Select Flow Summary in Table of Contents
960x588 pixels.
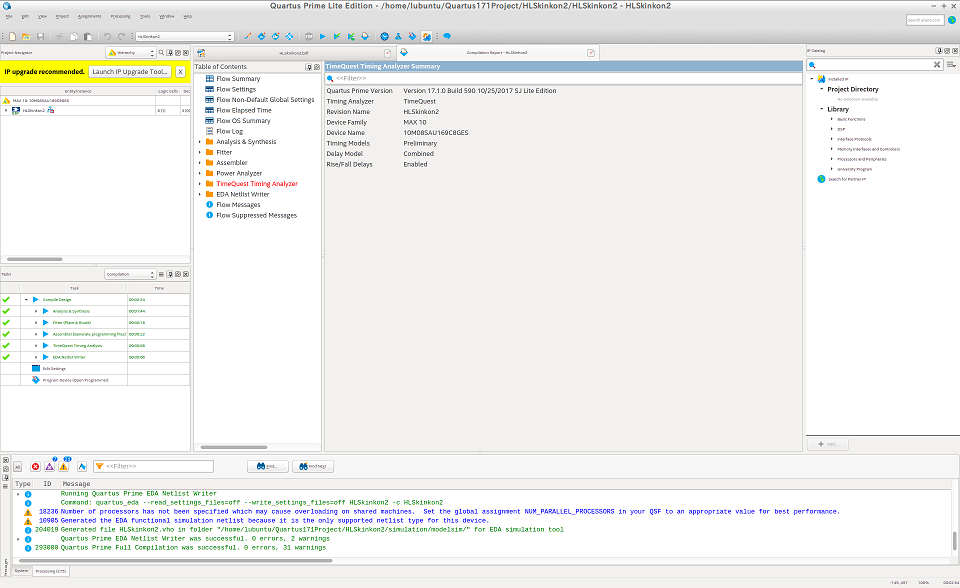pos(238,79)
